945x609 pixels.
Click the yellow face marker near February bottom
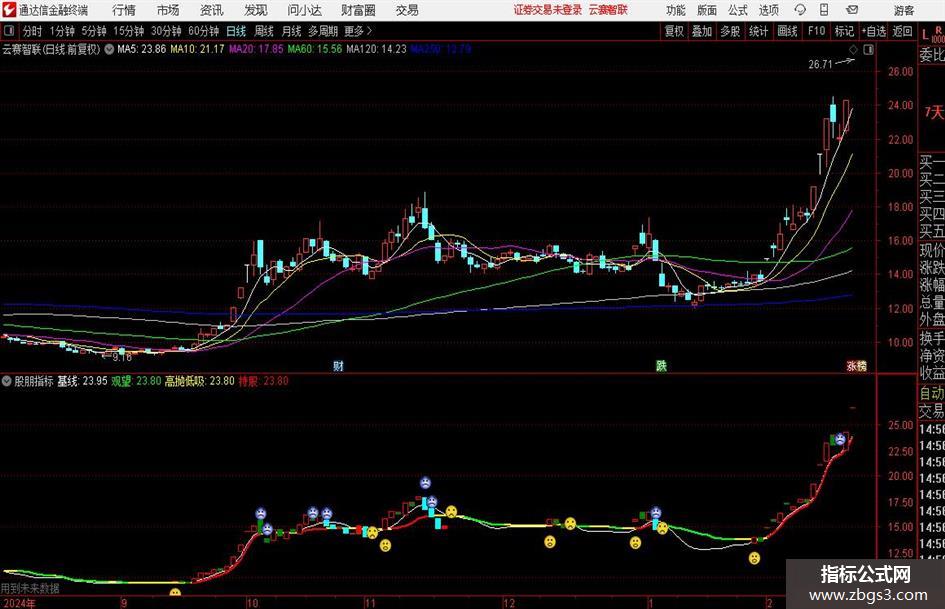click(x=755, y=558)
